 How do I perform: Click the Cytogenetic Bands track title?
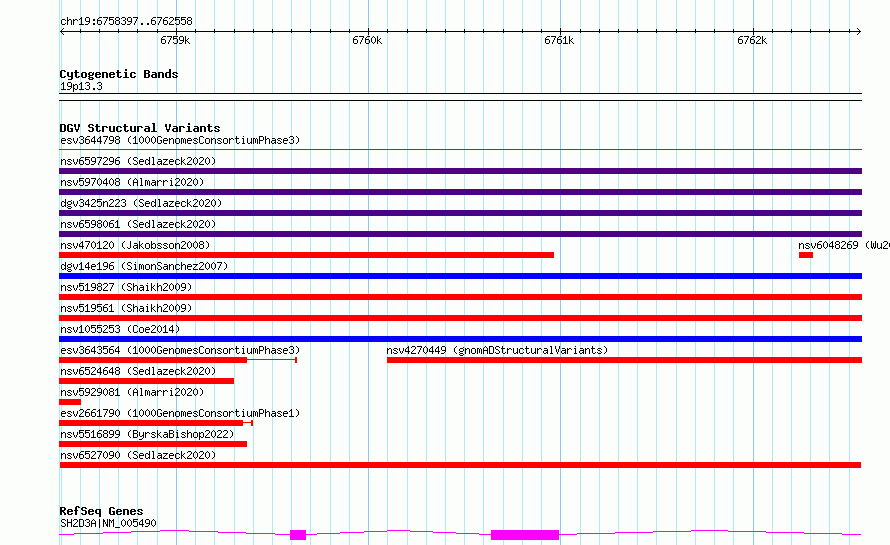[119, 74]
